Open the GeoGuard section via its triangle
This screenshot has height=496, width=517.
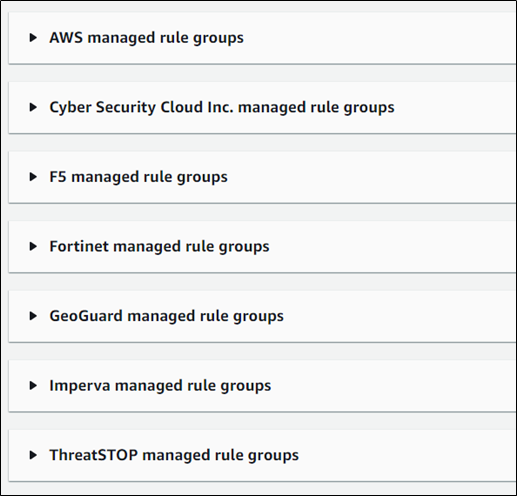(33, 316)
